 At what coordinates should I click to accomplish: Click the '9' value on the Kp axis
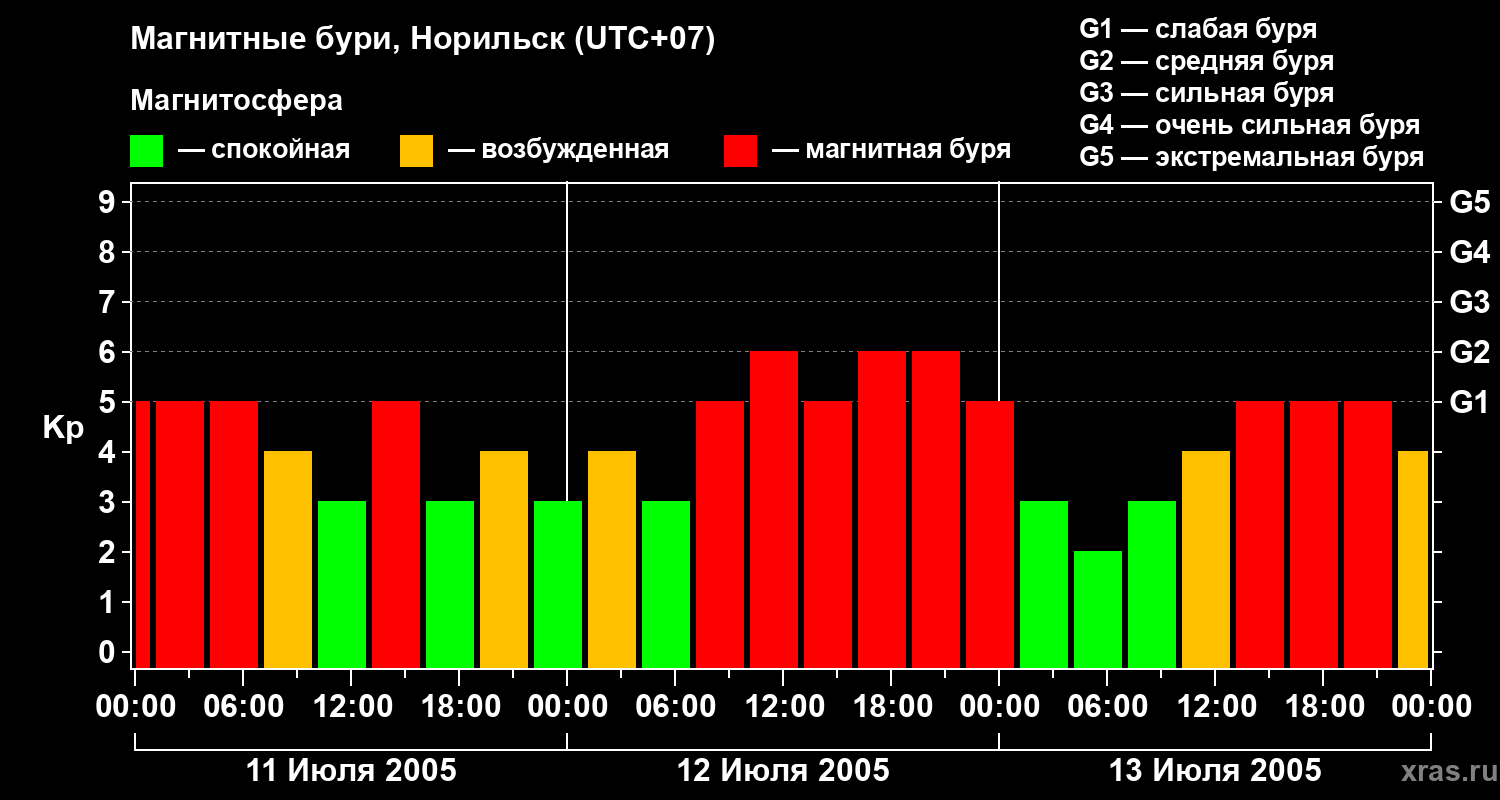tap(109, 202)
